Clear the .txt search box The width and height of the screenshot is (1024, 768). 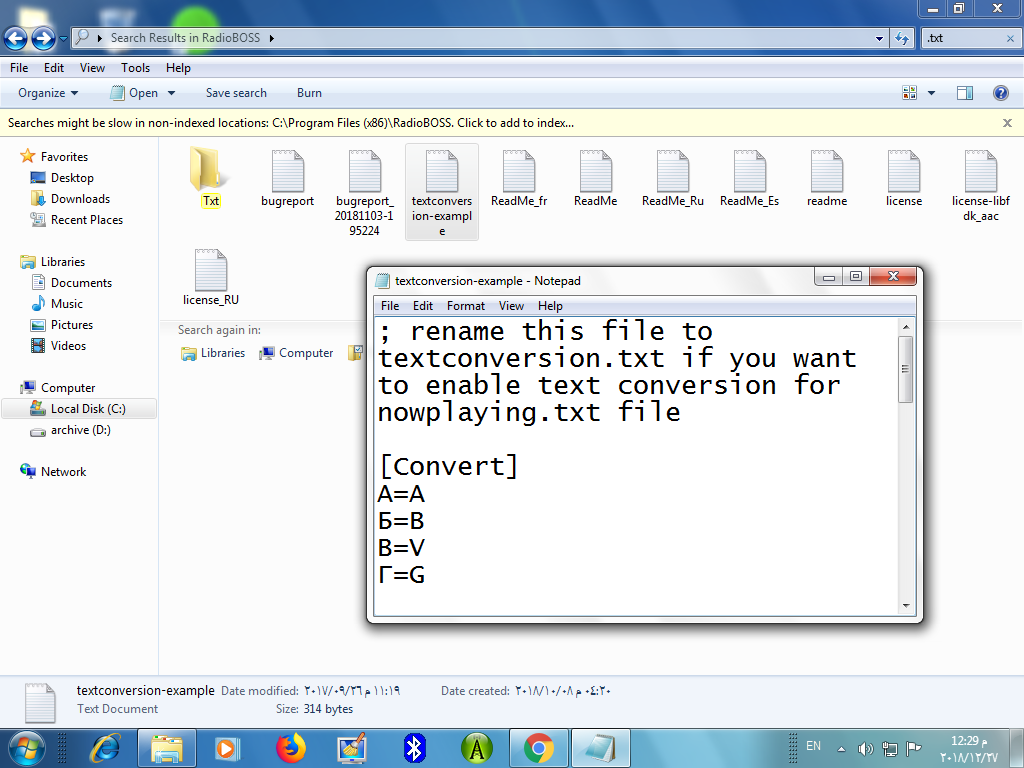[1010, 39]
